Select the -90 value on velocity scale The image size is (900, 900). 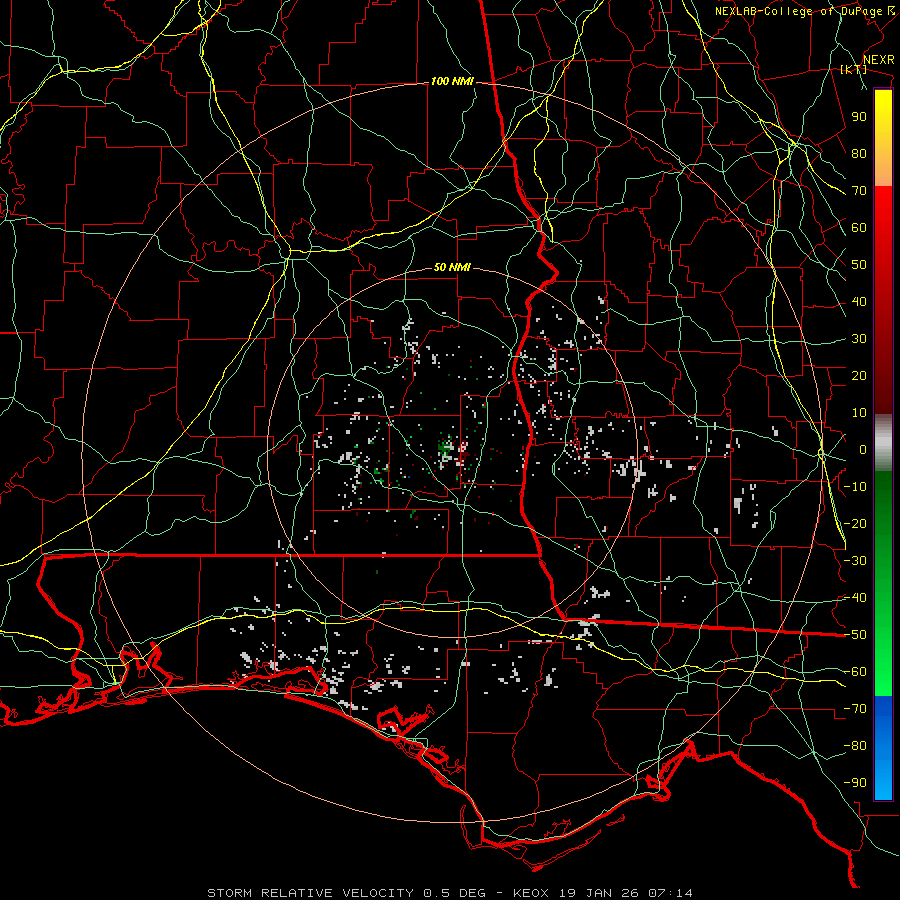(855, 783)
